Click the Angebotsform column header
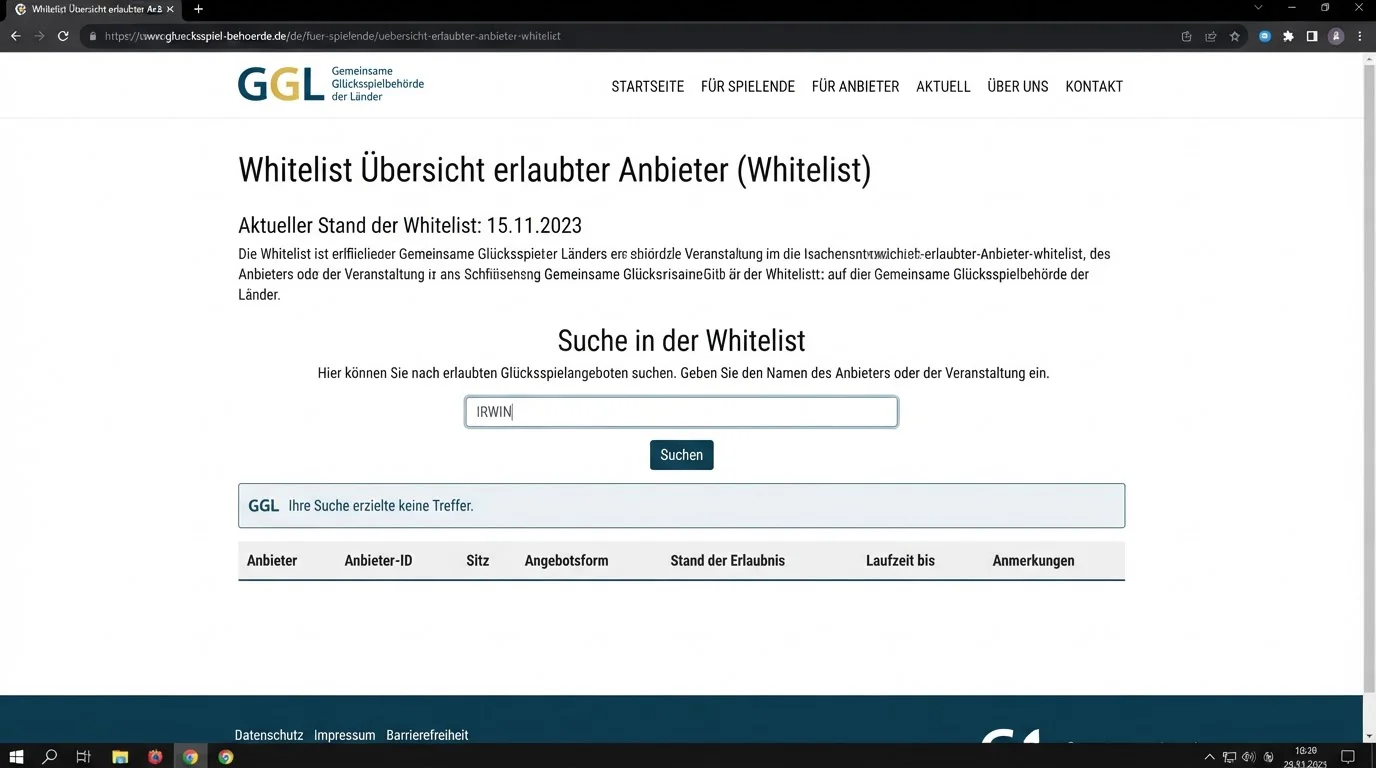 click(567, 561)
